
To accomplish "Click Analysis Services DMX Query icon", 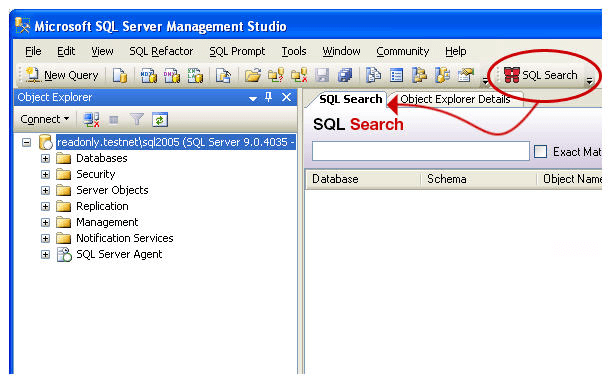I will pyautogui.click(x=171, y=75).
